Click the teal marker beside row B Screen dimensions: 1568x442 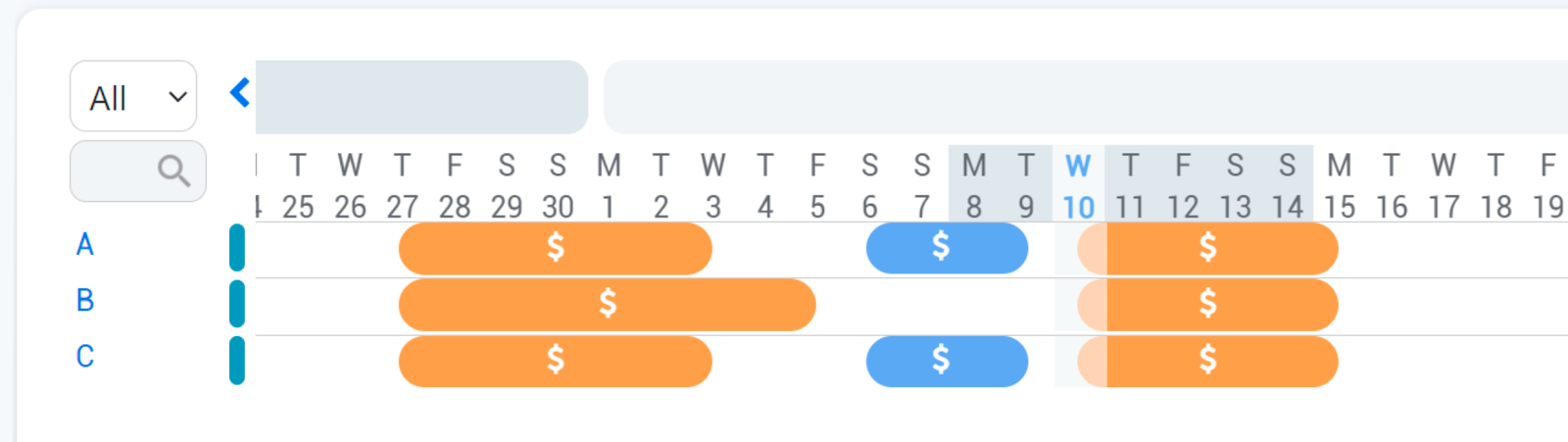coord(237,304)
